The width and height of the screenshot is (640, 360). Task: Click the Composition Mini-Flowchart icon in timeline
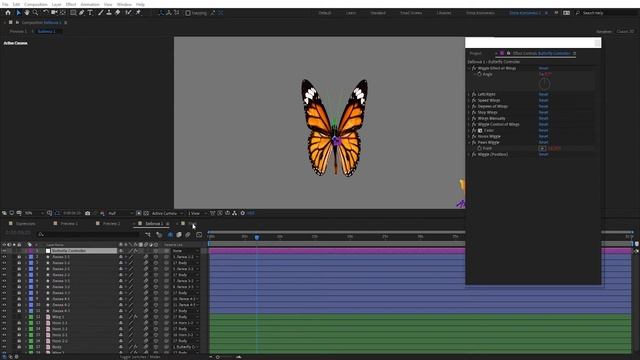(148, 234)
